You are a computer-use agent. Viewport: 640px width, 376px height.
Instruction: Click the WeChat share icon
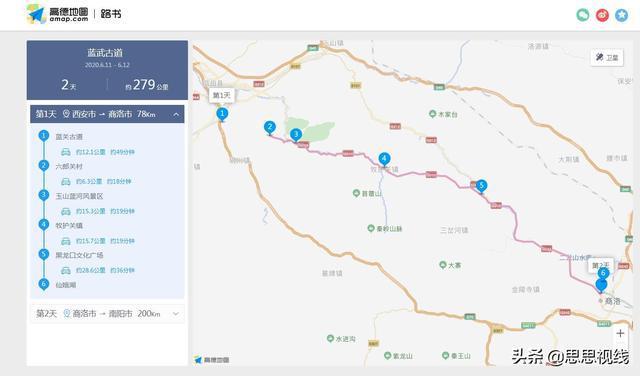tap(583, 15)
